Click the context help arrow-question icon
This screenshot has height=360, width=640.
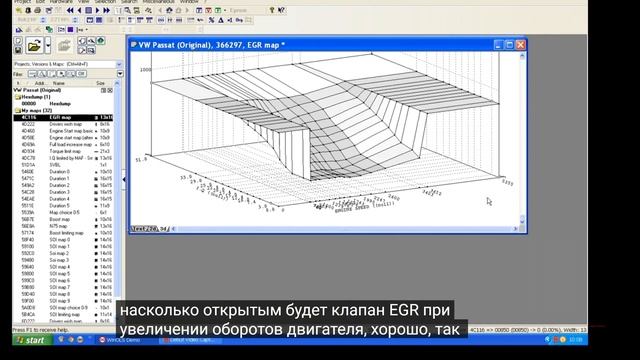(x=281, y=10)
